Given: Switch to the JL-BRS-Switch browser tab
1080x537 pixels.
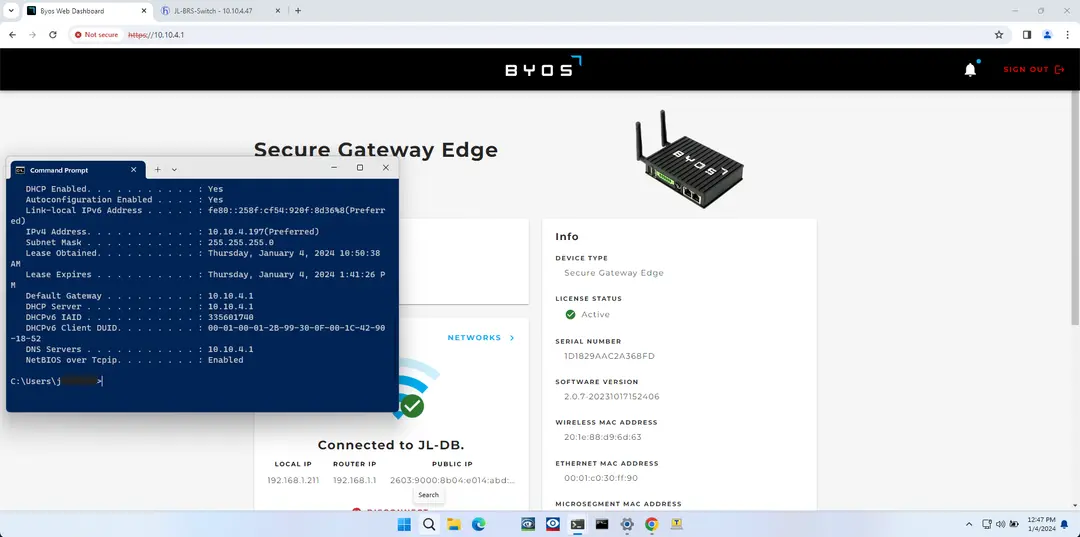Looking at the screenshot, I should point(212,11).
